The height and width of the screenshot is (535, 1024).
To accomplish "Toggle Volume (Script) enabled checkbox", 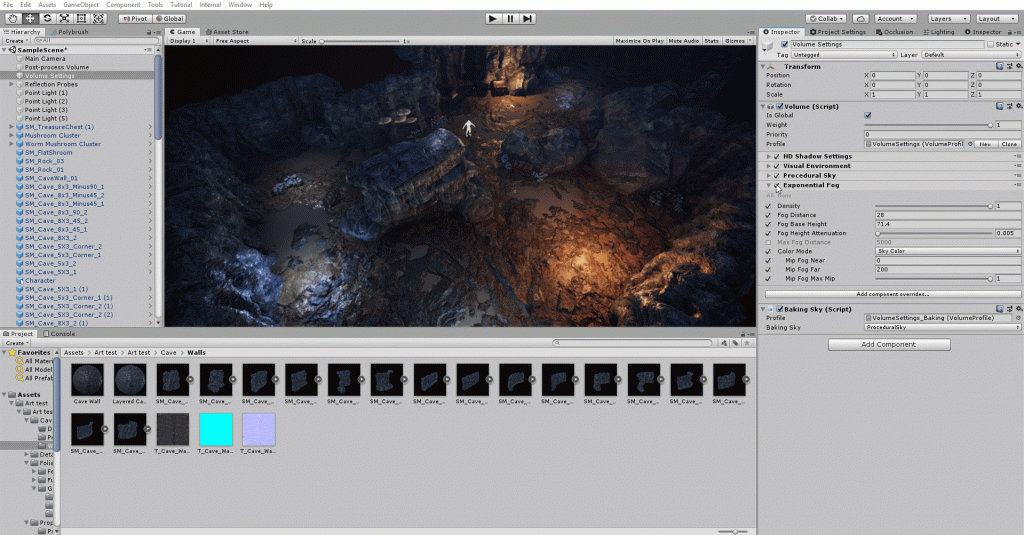I will point(780,106).
